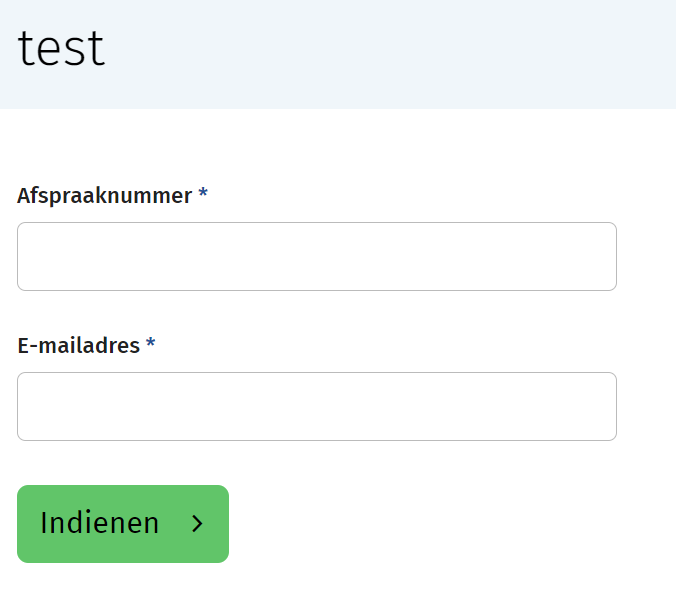Screen dimensions: 676x598
Task: Focus the E-mailadres text box
Action: [316, 407]
